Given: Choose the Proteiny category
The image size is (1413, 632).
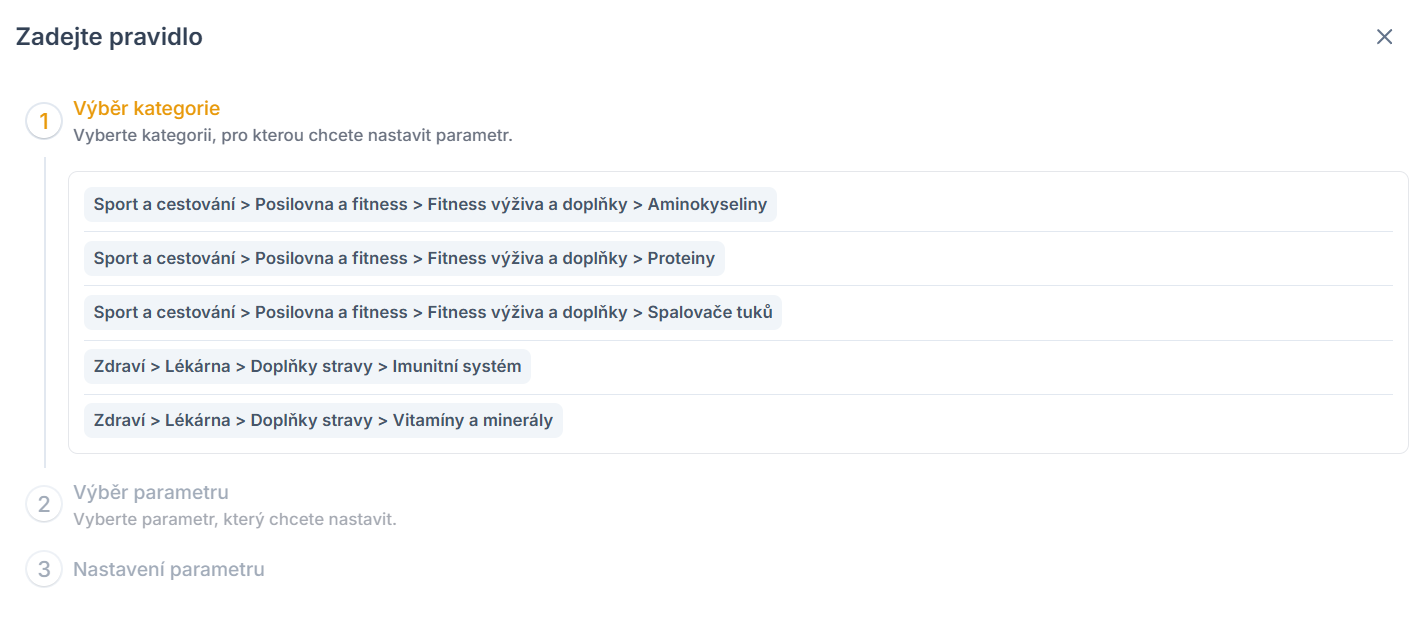Looking at the screenshot, I should tap(404, 259).
